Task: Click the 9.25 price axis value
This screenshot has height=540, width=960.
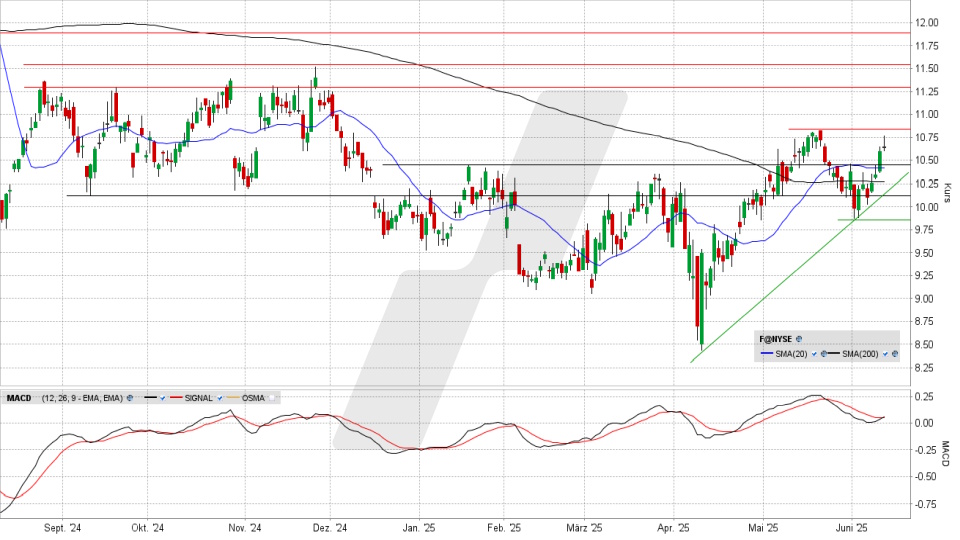Action: pos(926,276)
